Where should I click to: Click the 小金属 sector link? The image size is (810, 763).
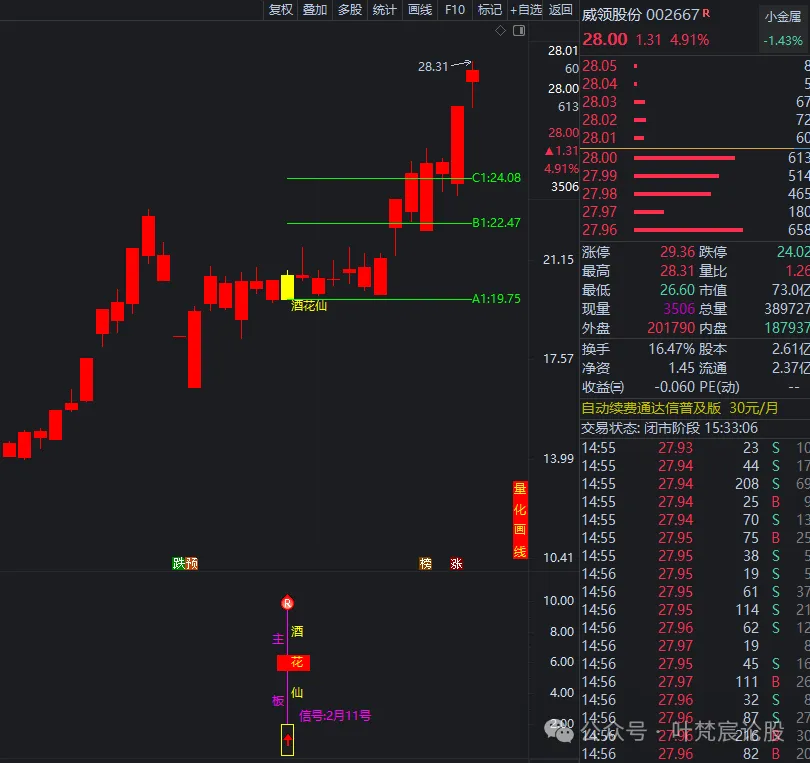click(x=783, y=17)
